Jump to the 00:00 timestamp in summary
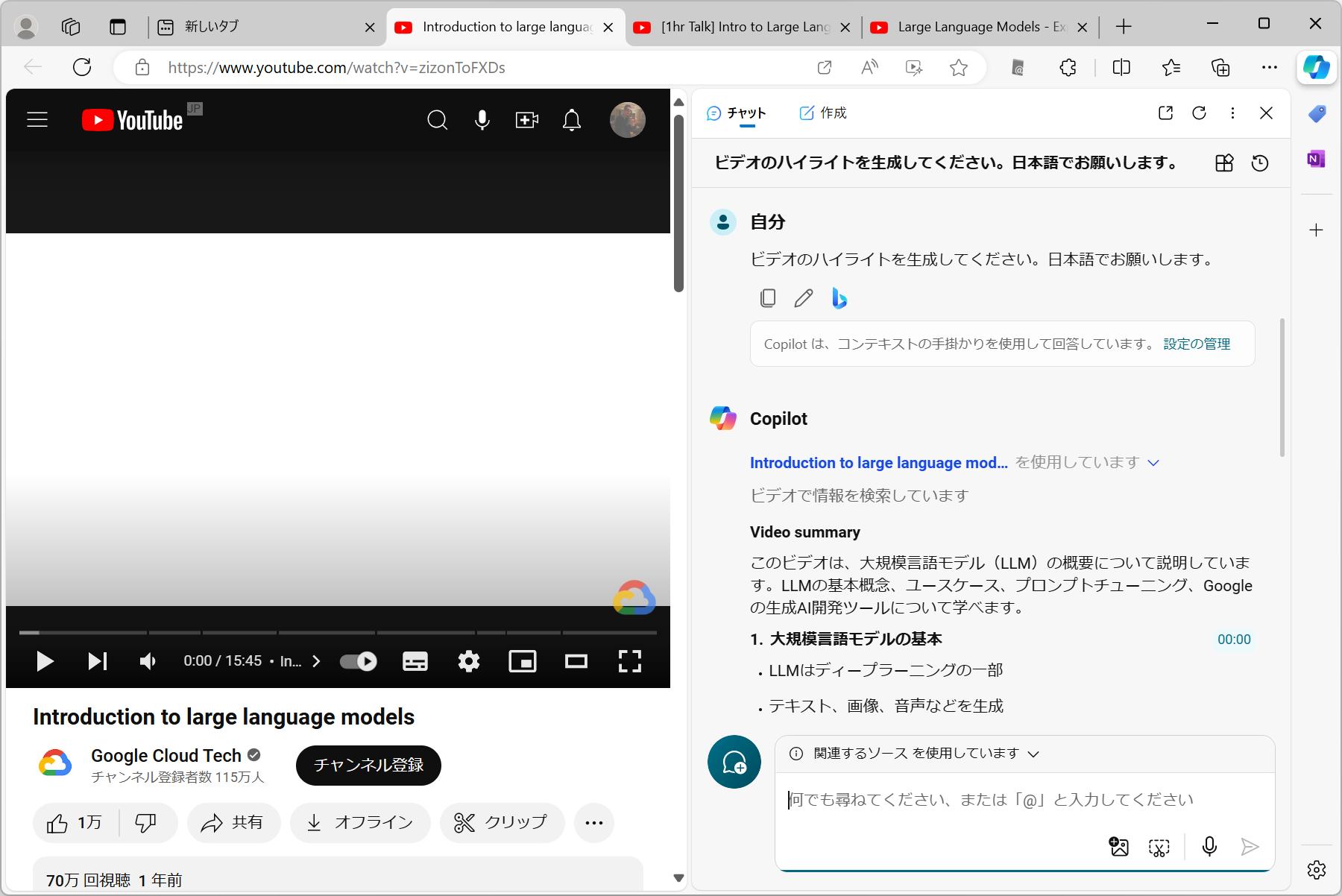1342x896 pixels. 1234,640
